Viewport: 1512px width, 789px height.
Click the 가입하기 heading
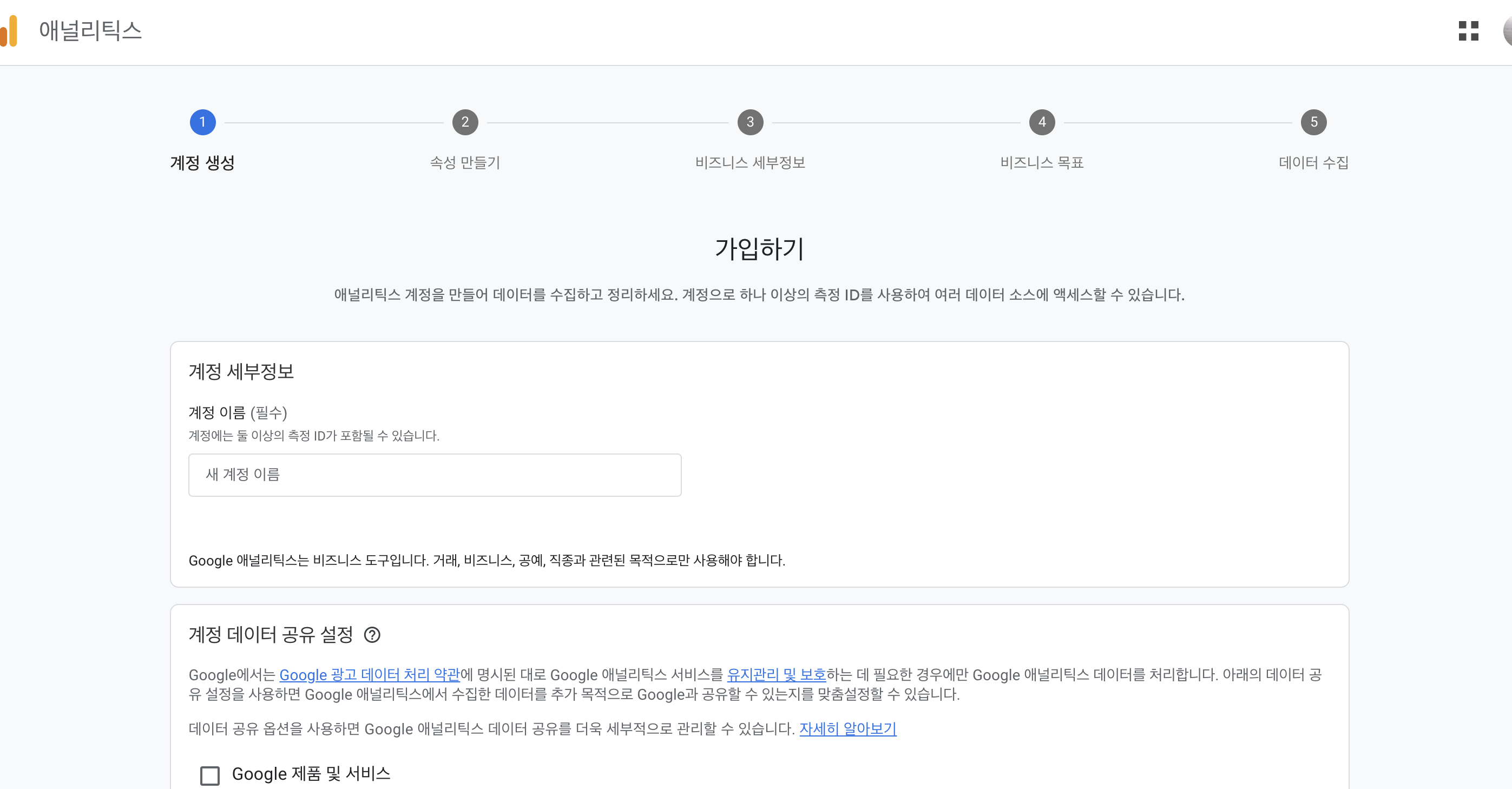coord(760,249)
